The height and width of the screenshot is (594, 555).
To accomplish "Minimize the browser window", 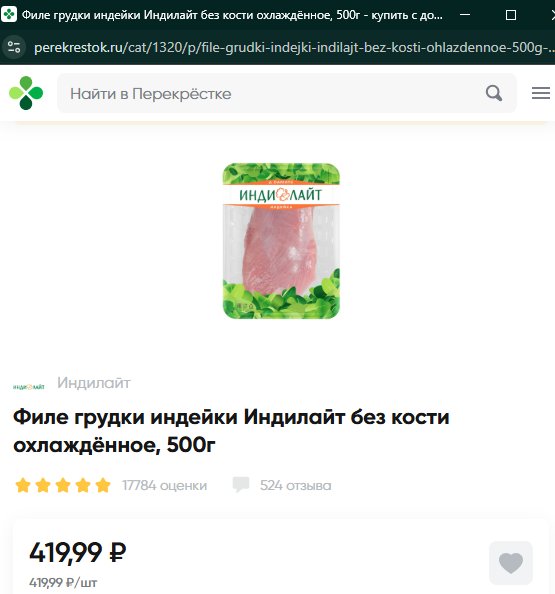I will coord(465,15).
